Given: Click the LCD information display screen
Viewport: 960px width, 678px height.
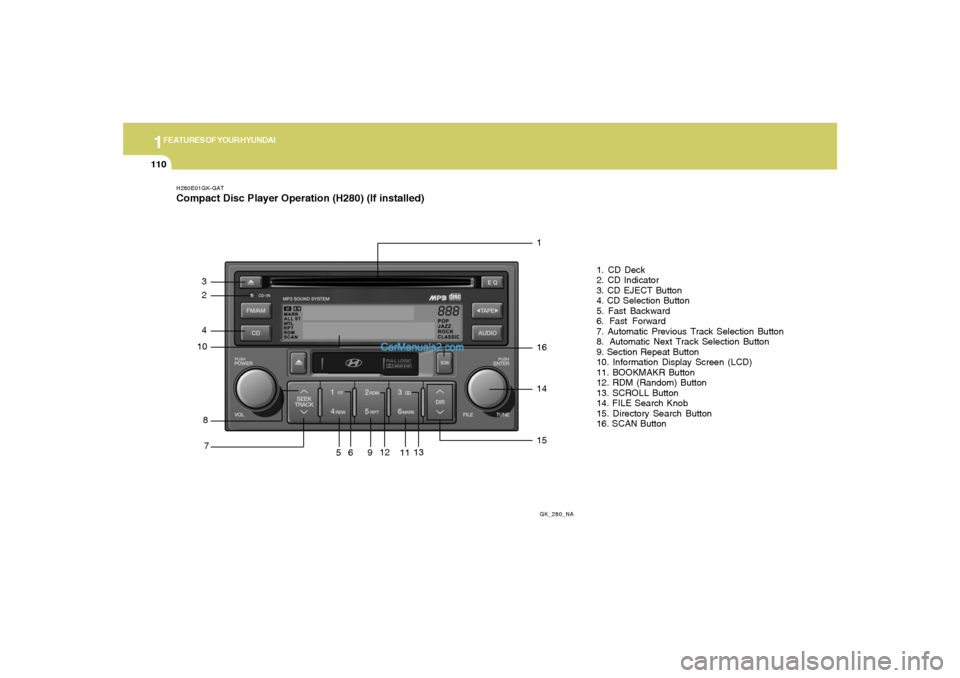Looking at the screenshot, I should (x=372, y=322).
